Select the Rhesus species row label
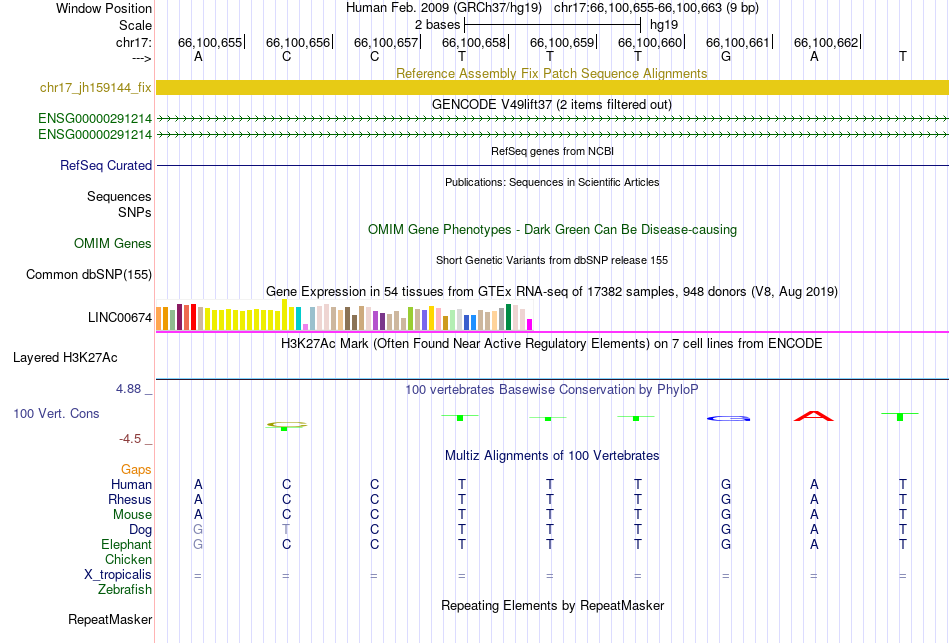The image size is (950, 643). [130, 499]
